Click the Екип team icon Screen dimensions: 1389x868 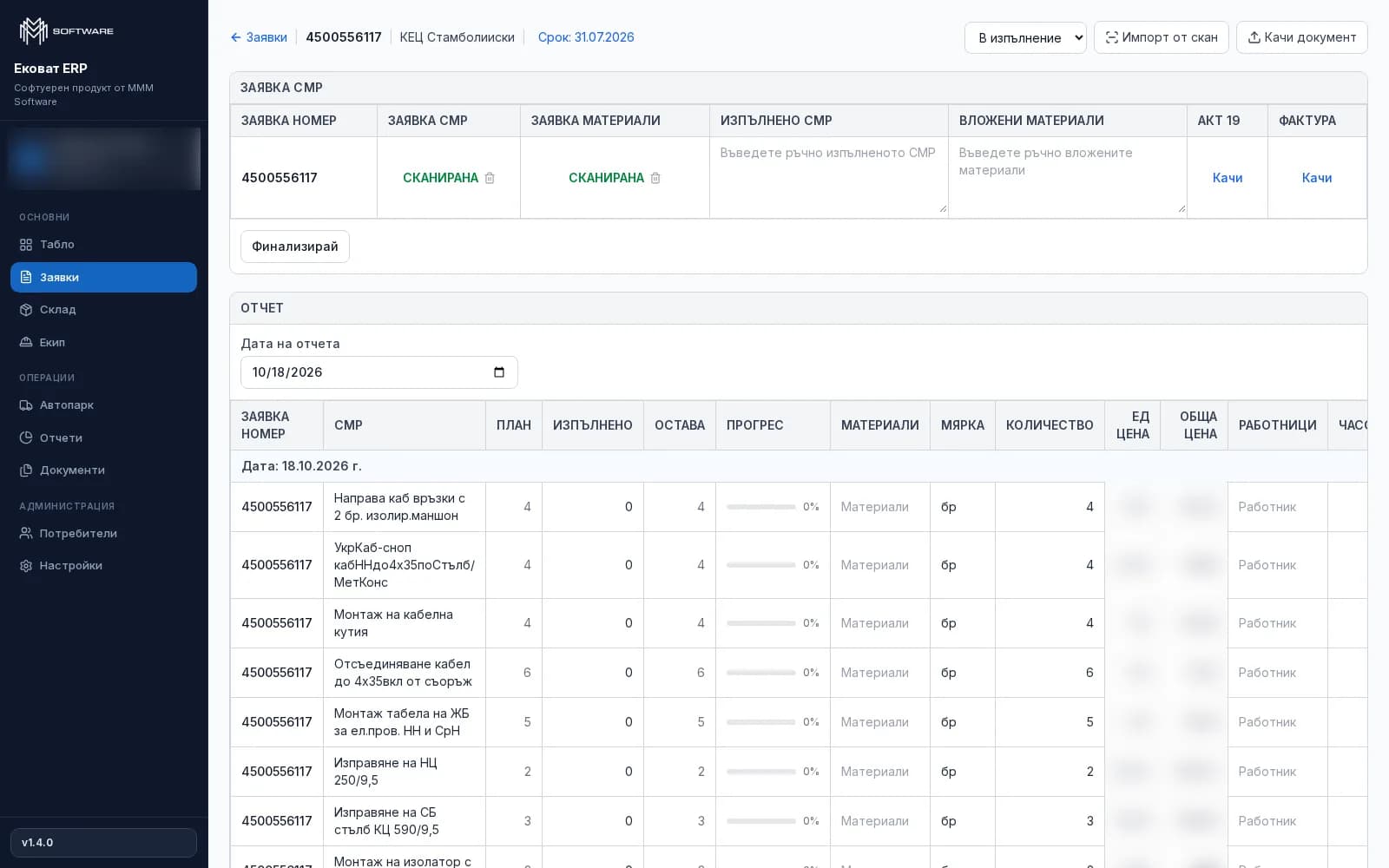[x=26, y=342]
